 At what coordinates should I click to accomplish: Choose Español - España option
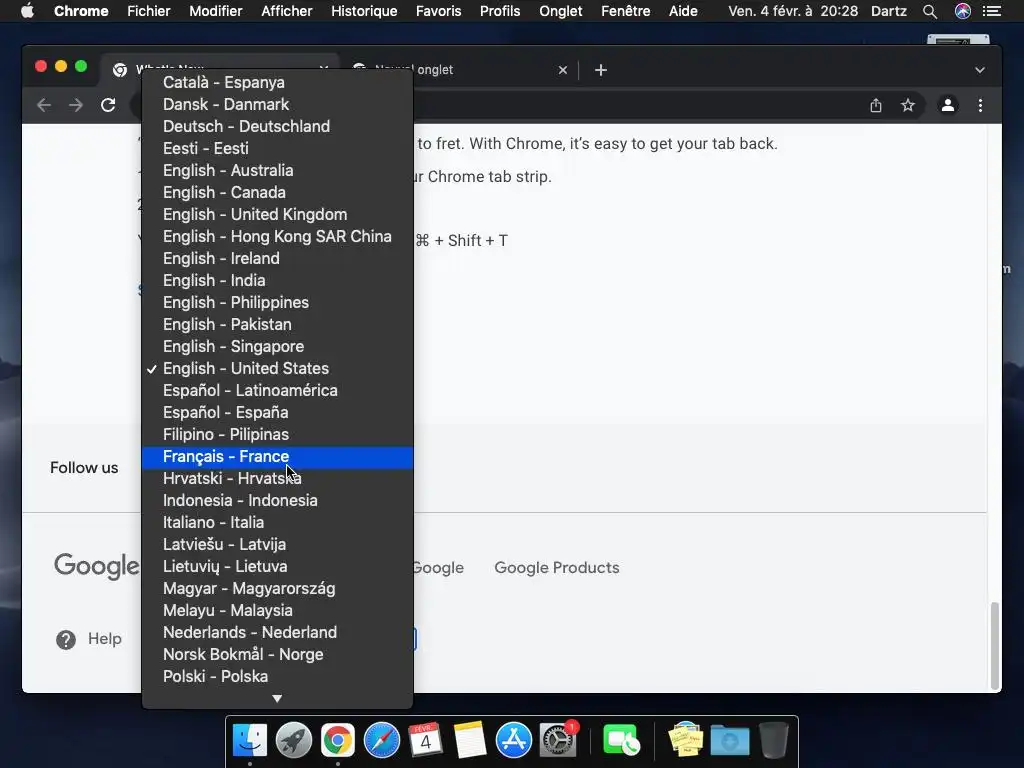(277, 412)
